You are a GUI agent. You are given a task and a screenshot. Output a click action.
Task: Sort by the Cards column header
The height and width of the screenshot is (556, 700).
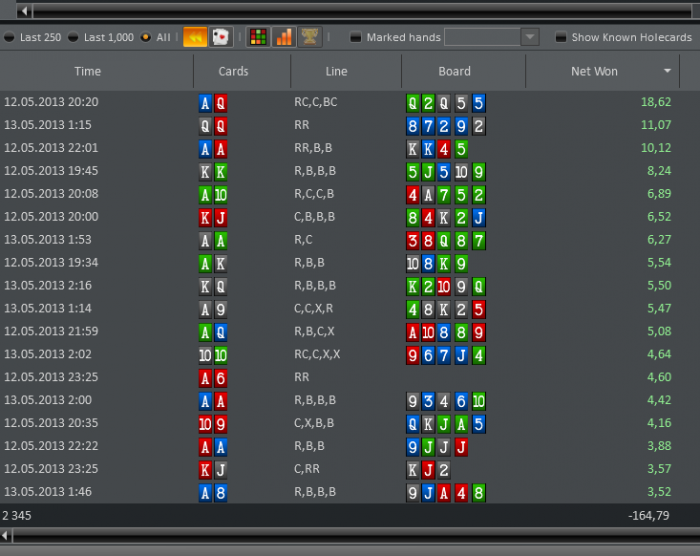point(242,71)
